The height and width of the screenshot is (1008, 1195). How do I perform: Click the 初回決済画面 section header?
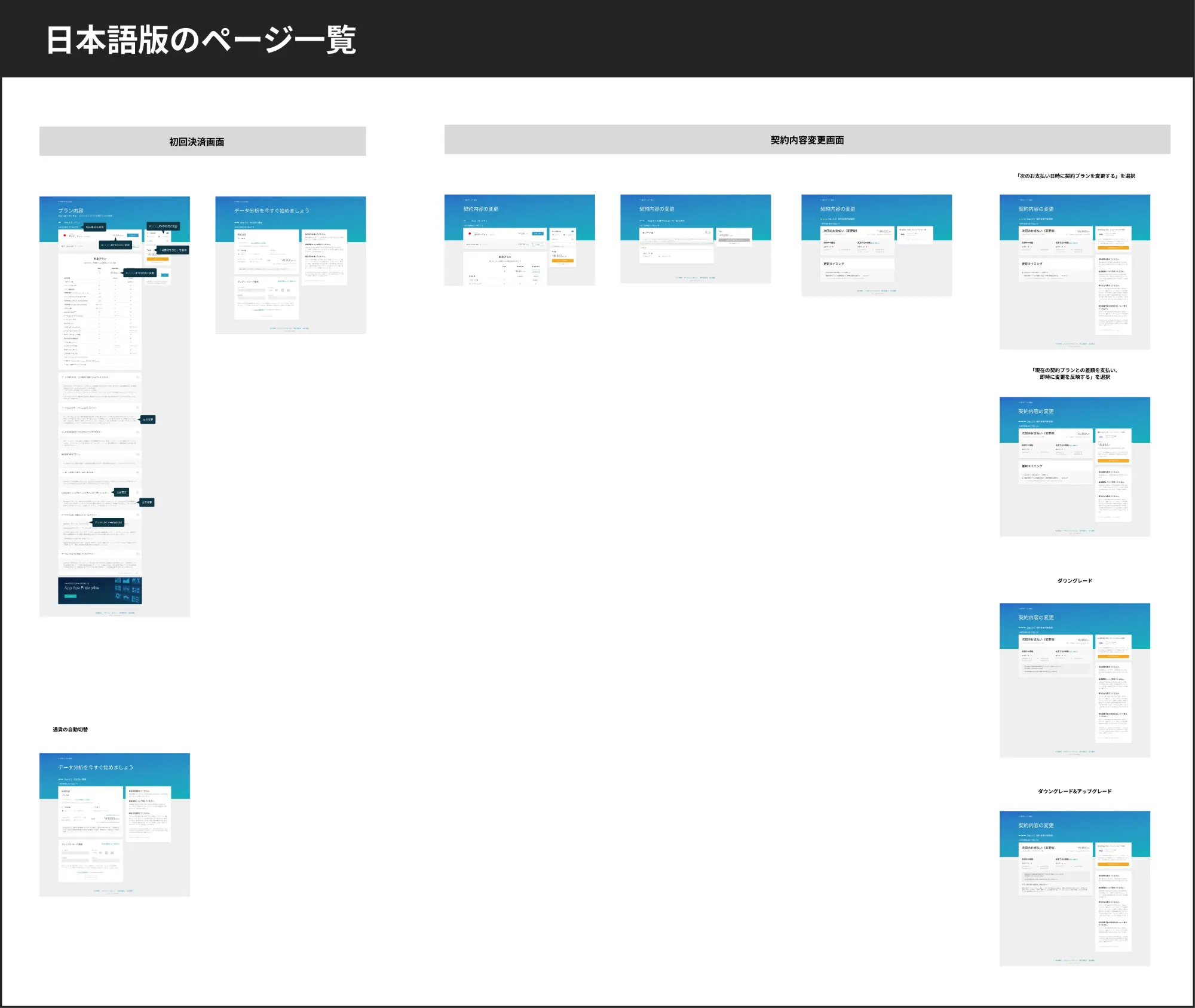[197, 142]
